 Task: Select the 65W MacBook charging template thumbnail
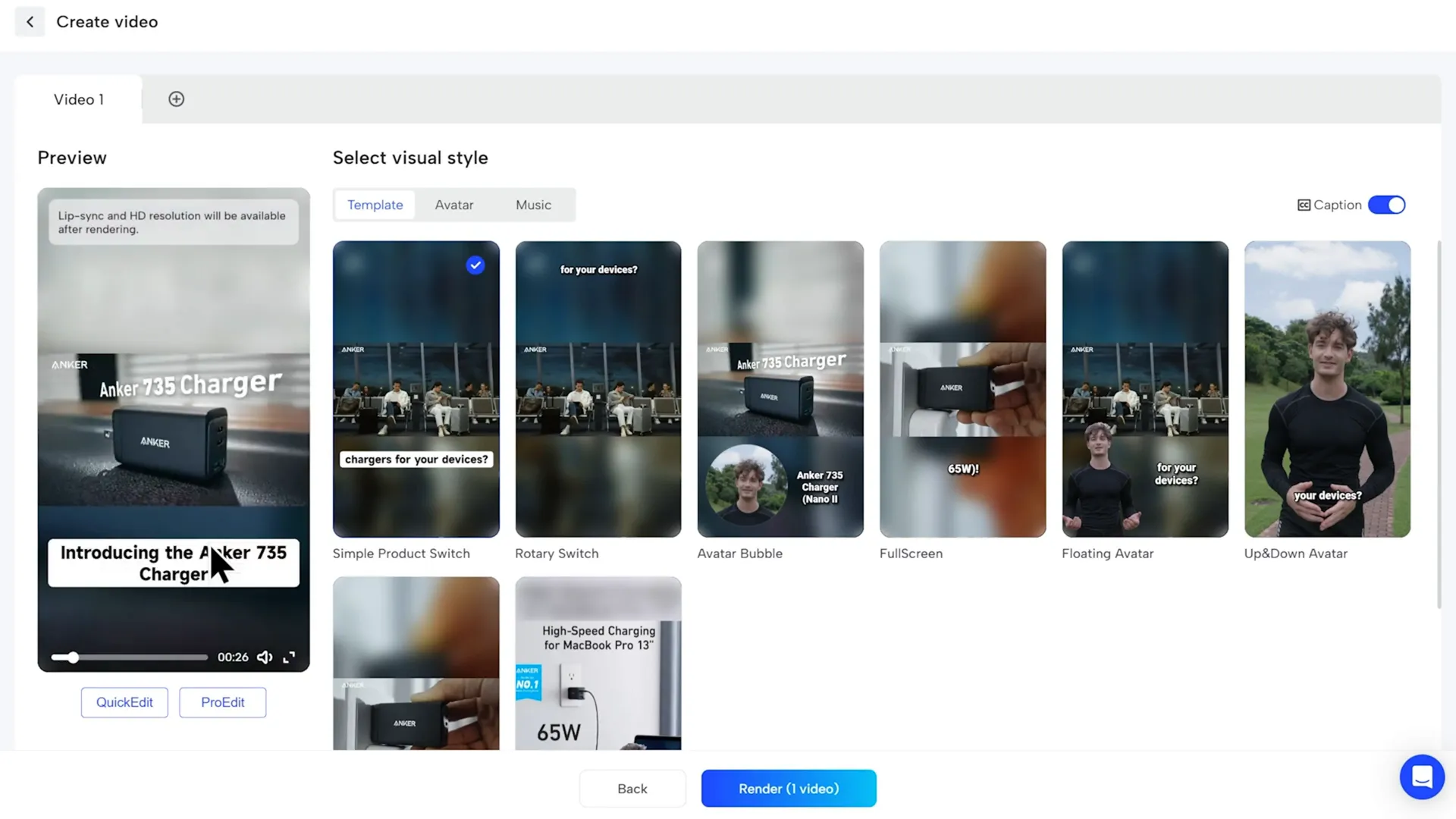click(x=598, y=664)
